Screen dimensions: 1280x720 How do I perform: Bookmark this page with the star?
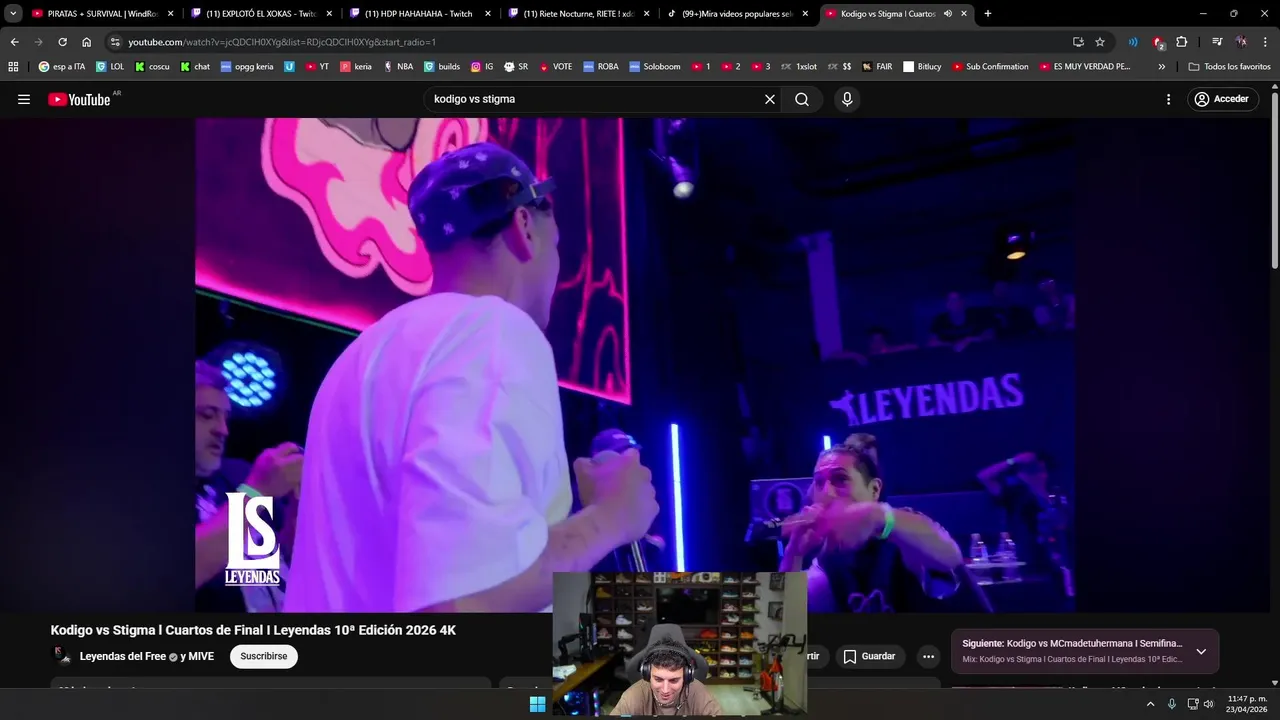point(1100,42)
